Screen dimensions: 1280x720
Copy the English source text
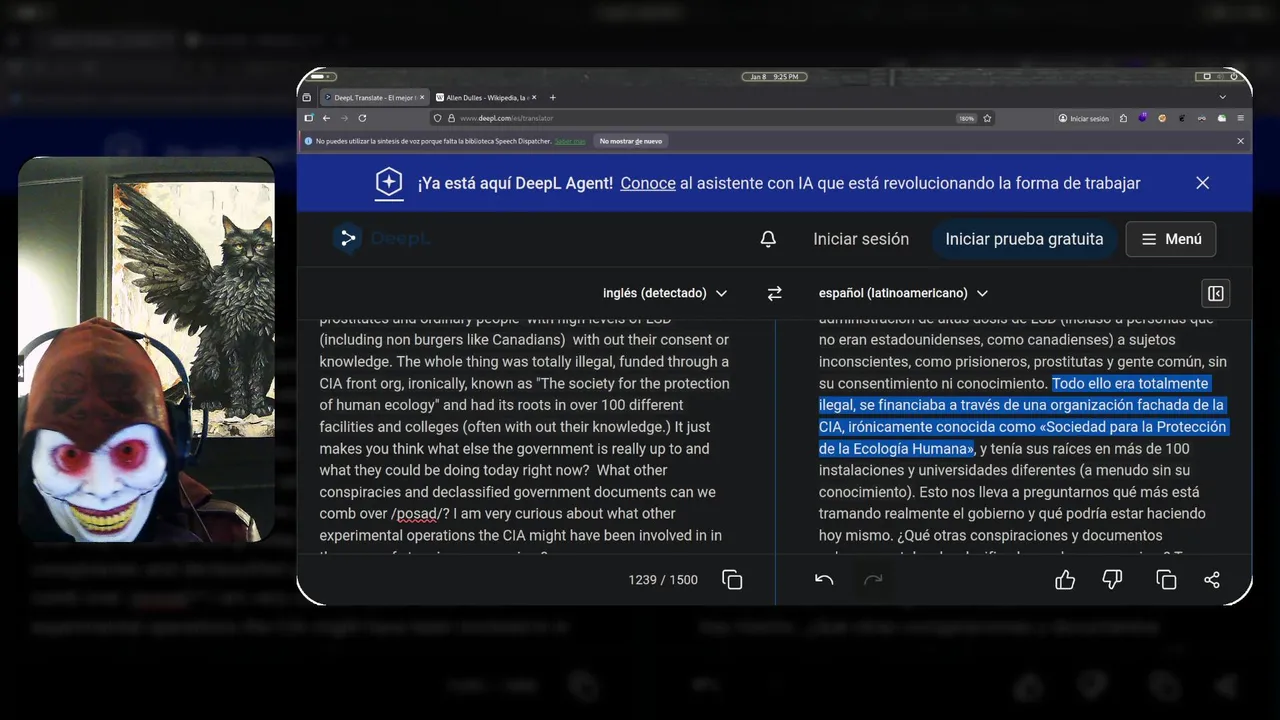click(732, 580)
